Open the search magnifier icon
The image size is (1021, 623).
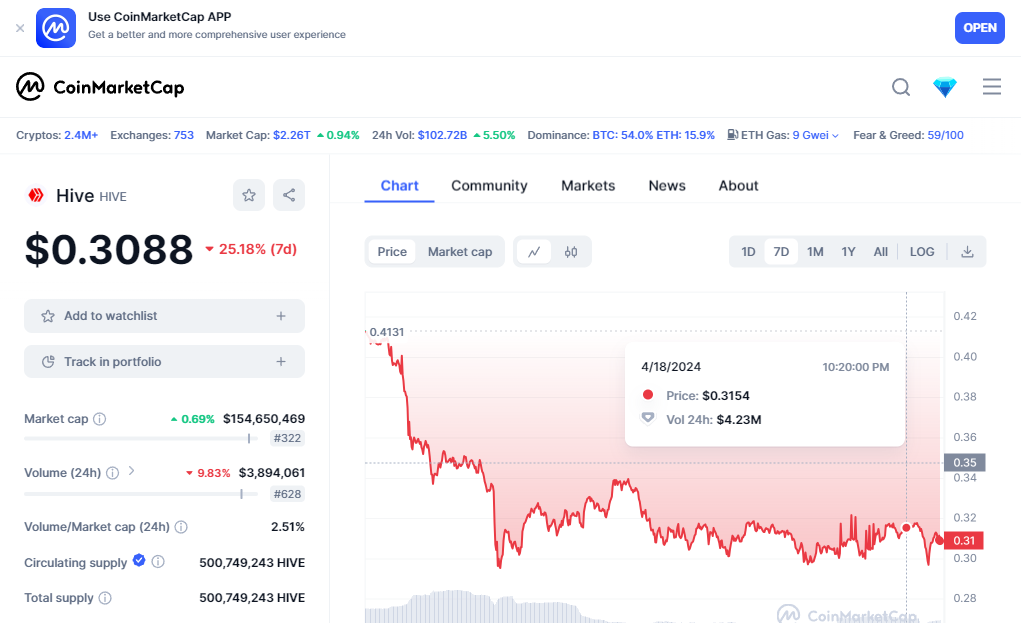point(901,87)
